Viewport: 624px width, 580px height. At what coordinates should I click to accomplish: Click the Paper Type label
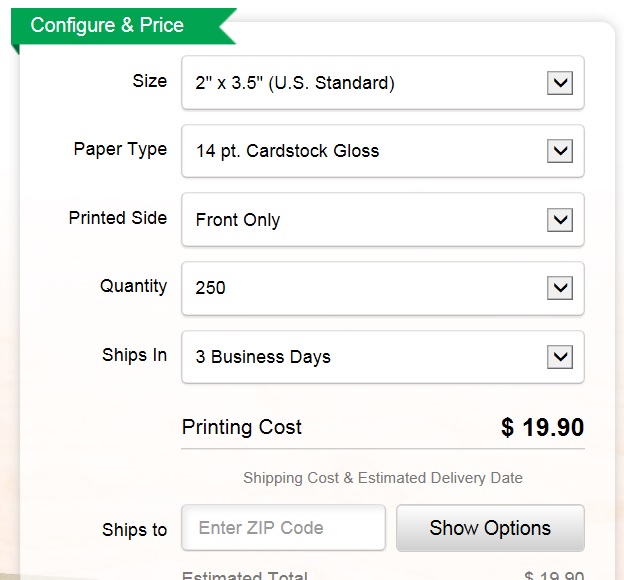120,149
